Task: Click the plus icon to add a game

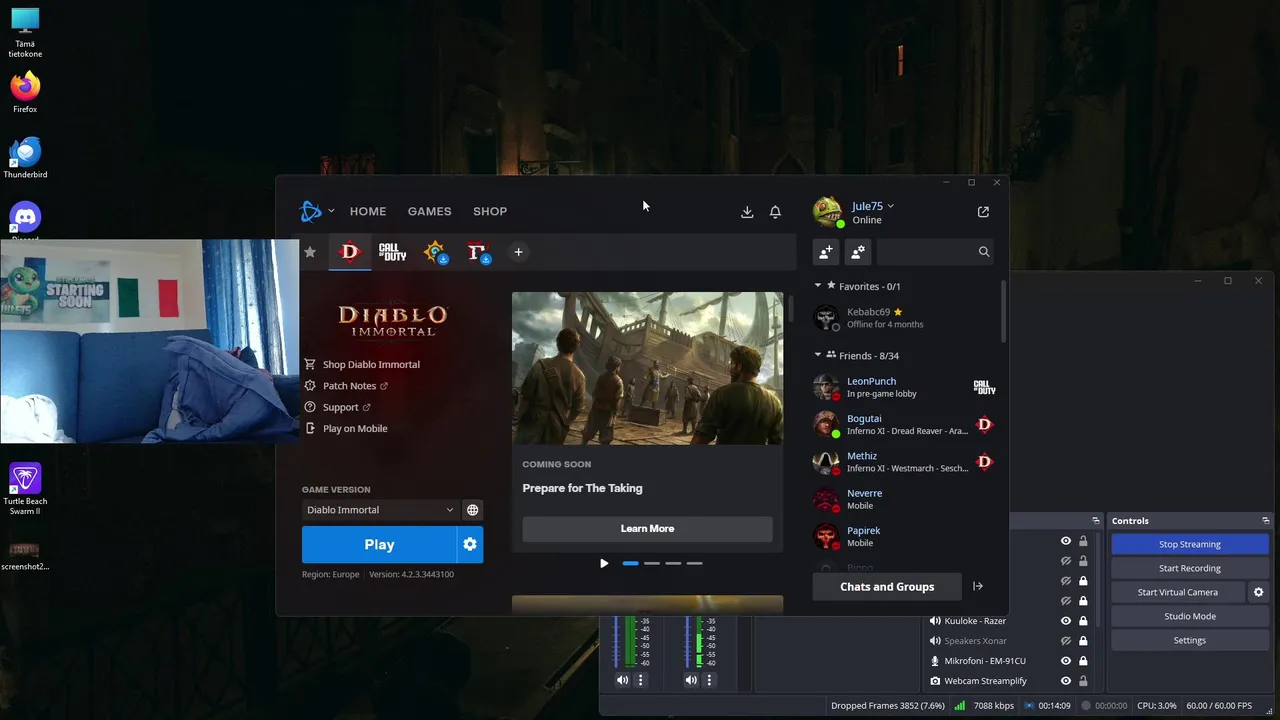Action: click(518, 252)
